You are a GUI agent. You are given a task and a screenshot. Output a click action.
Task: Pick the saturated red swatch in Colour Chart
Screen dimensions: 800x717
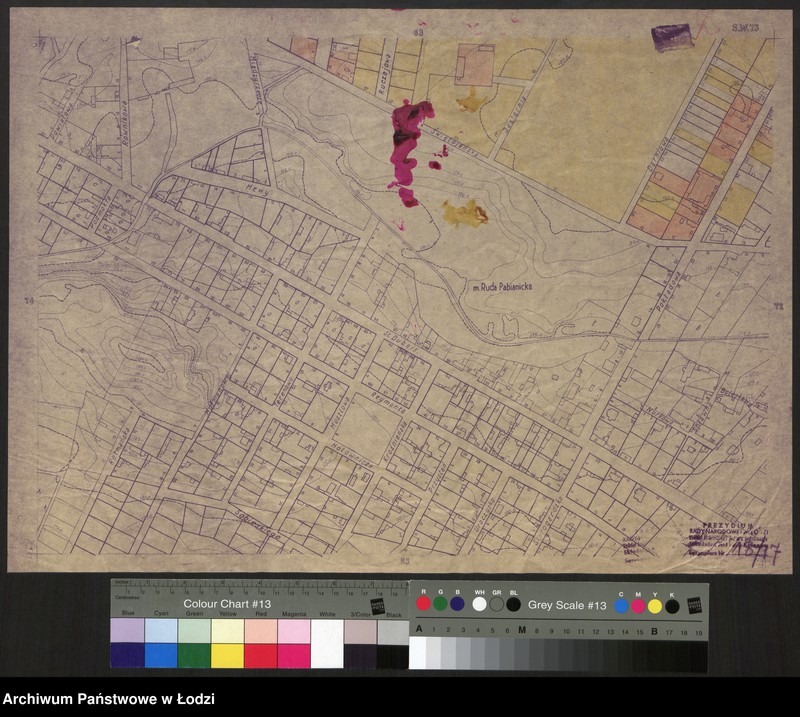pos(260,656)
